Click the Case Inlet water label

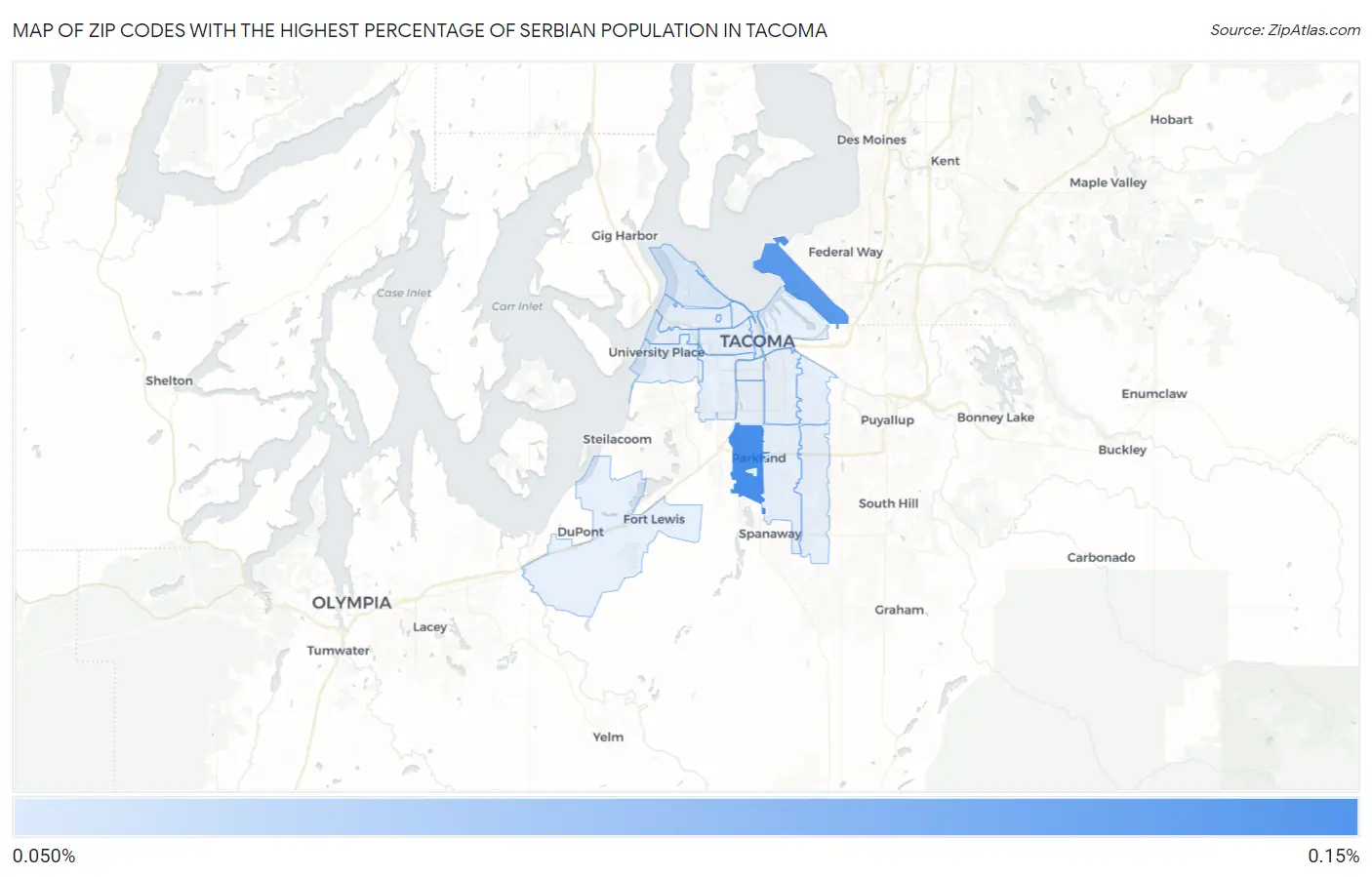tap(404, 293)
